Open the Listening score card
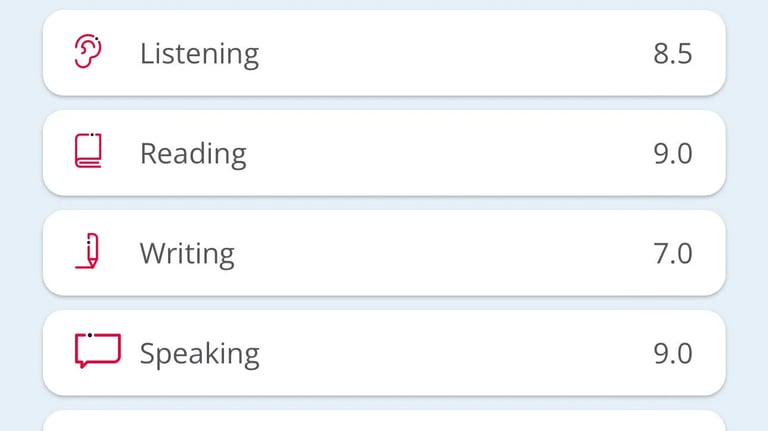Viewport: 768px width, 431px height. pos(384,53)
